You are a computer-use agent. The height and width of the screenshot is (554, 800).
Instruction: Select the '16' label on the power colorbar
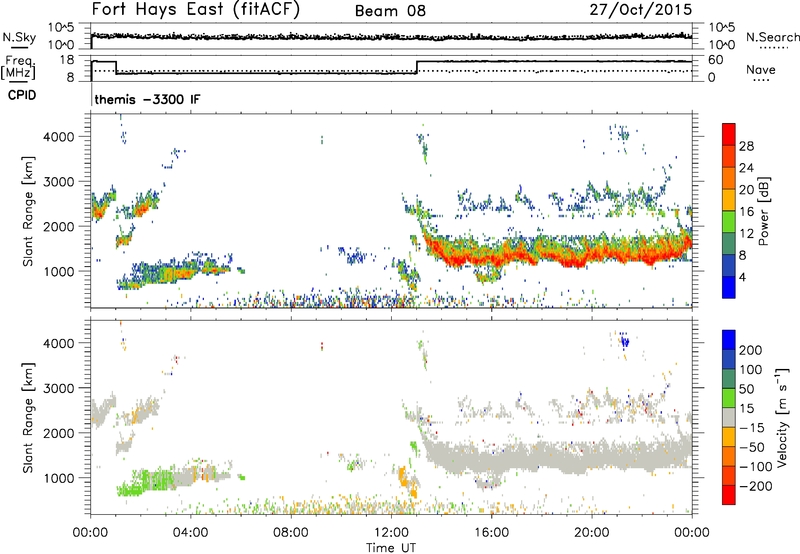(746, 212)
